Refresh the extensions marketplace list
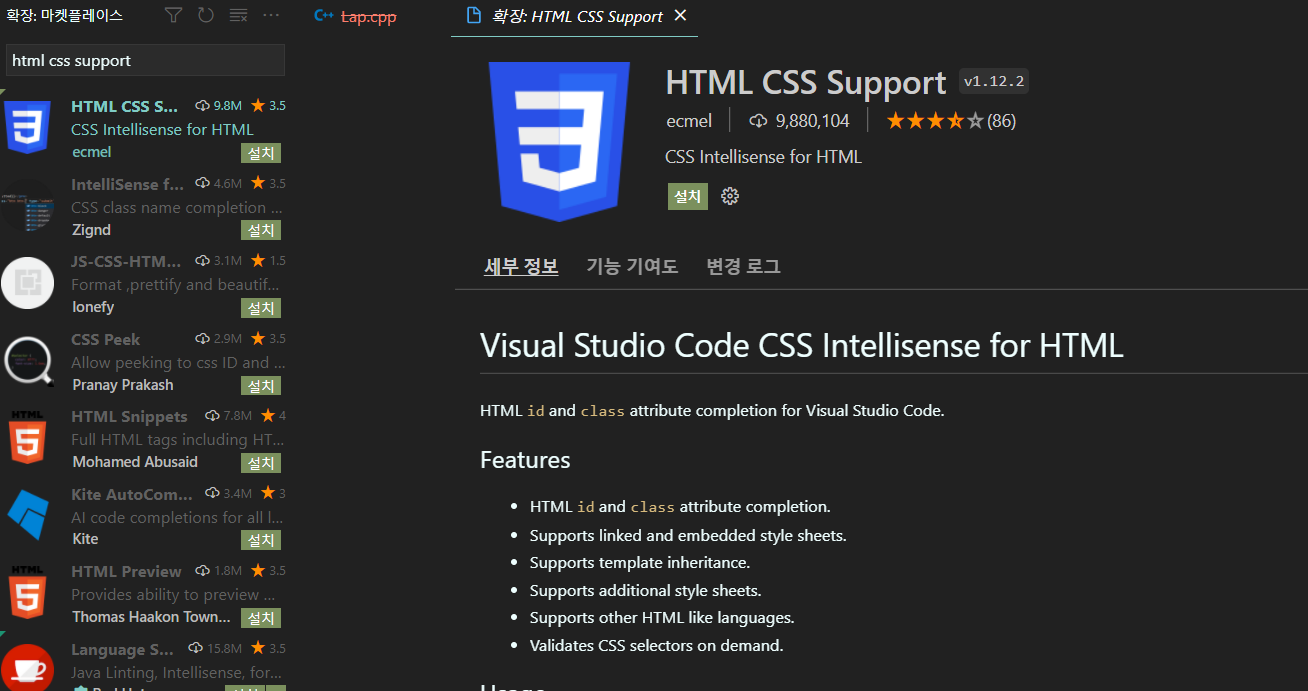1308x691 pixels. [x=205, y=15]
